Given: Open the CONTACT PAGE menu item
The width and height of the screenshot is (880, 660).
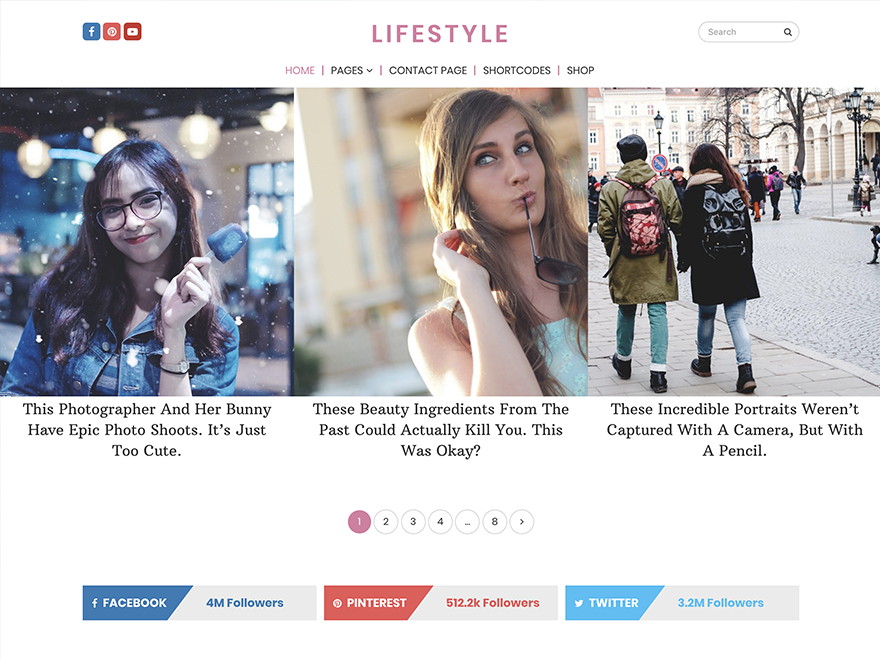Looking at the screenshot, I should pos(428,70).
